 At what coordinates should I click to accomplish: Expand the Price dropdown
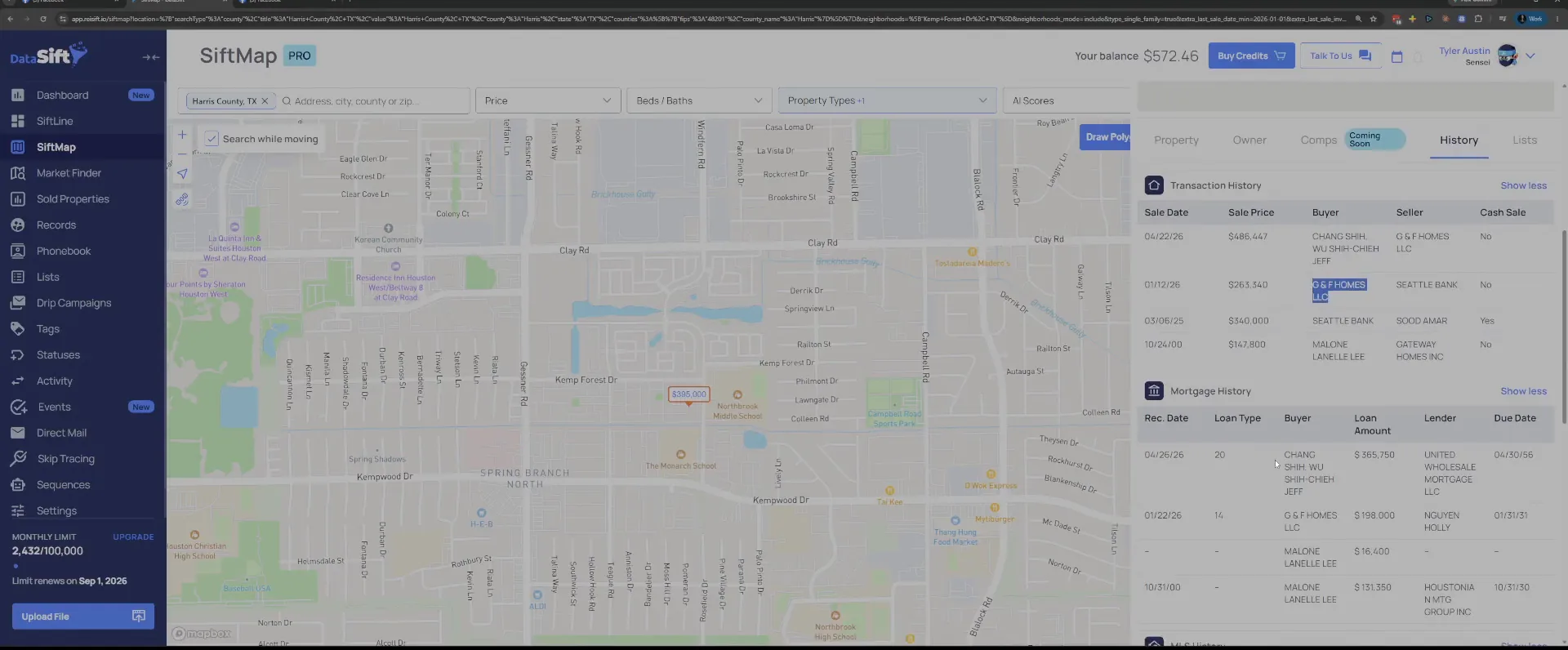pos(548,100)
